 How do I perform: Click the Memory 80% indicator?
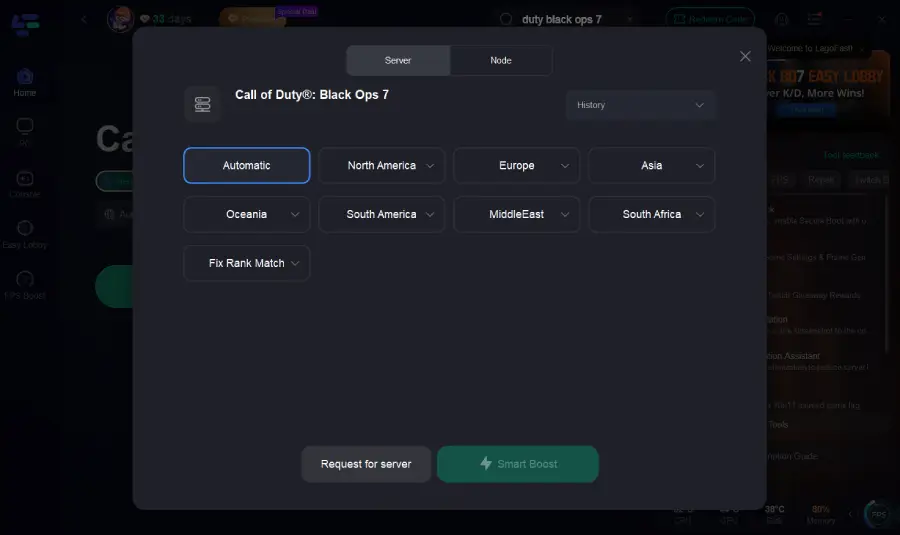(821, 514)
